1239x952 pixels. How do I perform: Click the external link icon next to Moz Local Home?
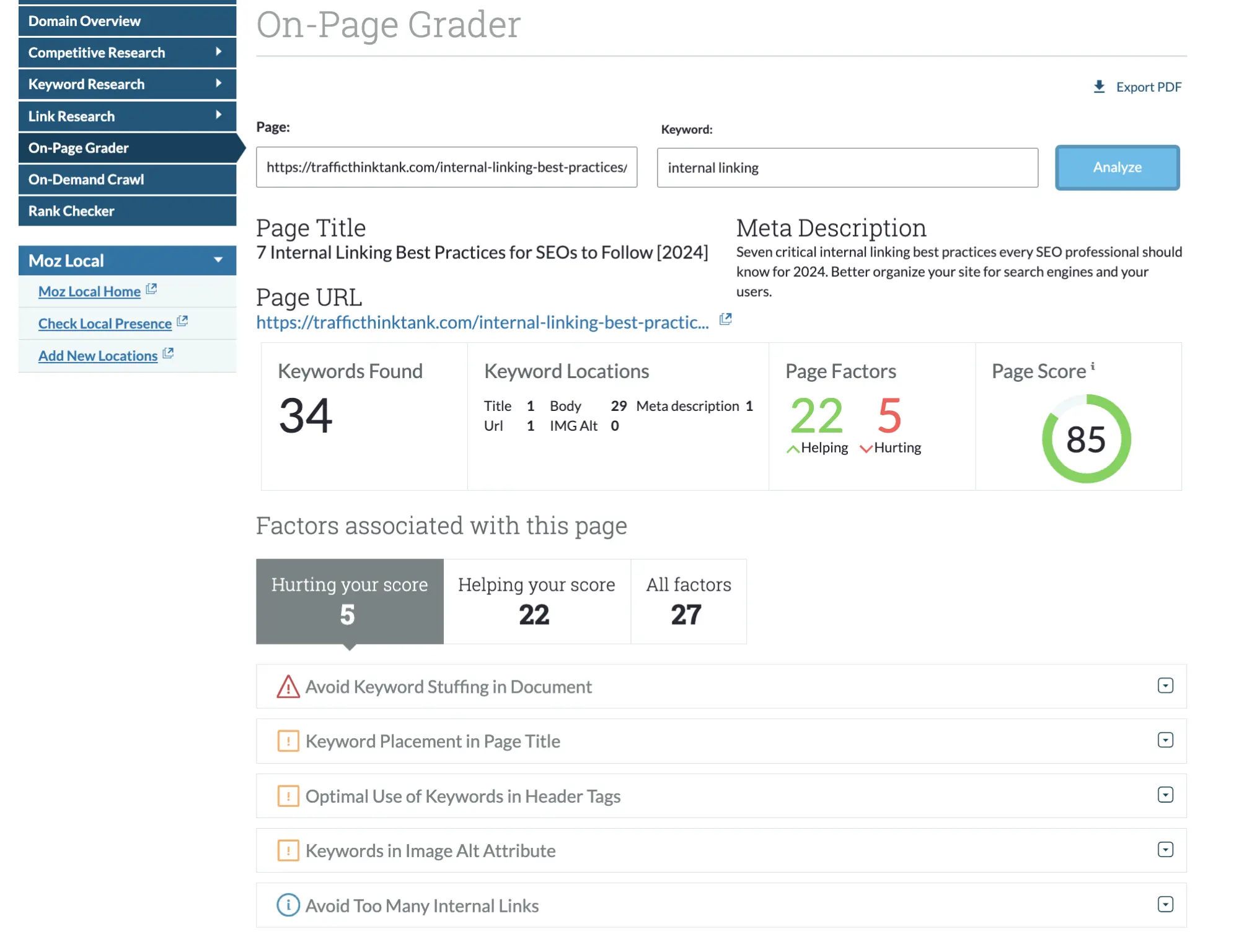coord(151,289)
